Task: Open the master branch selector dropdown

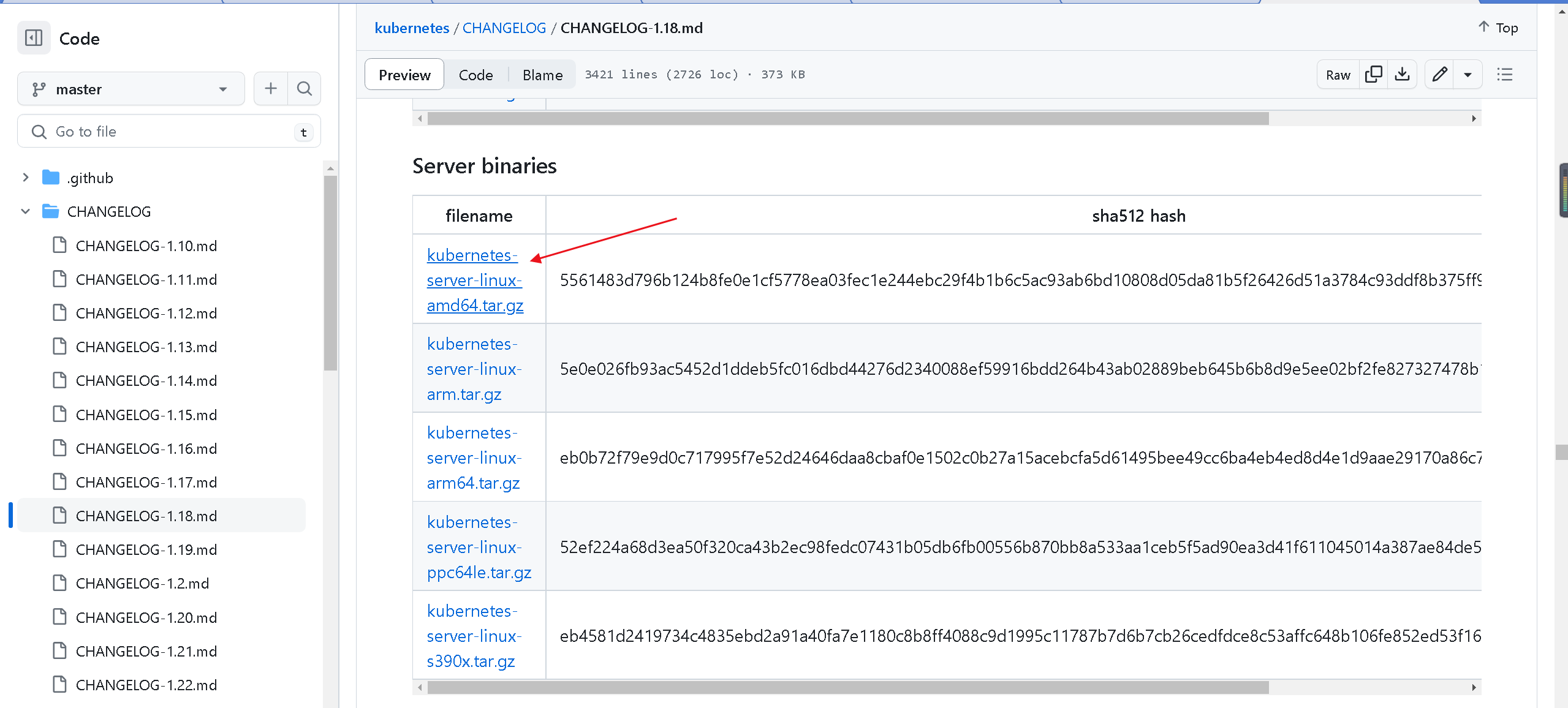Action: pos(131,89)
